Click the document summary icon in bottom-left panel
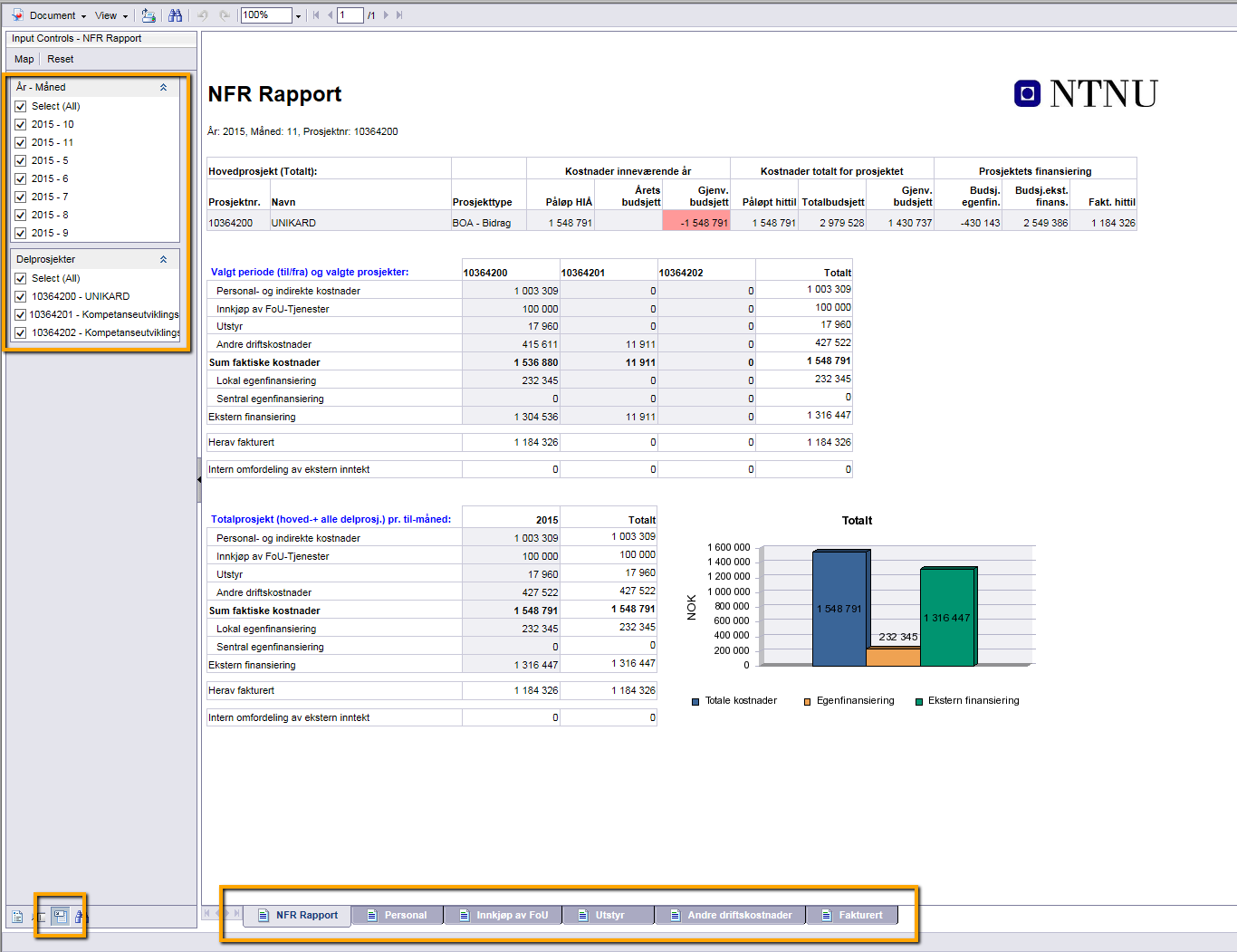 [17, 917]
